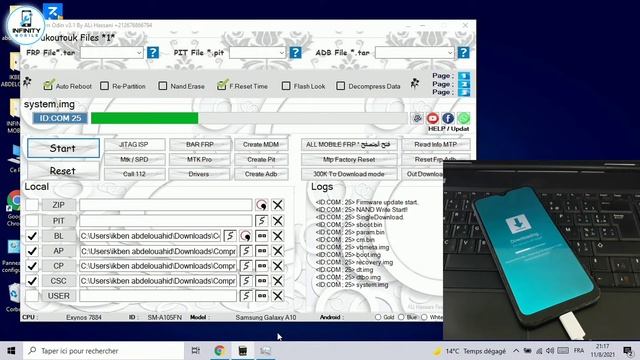
Task: Enable the Decompress Data checkbox
Action: [340, 86]
